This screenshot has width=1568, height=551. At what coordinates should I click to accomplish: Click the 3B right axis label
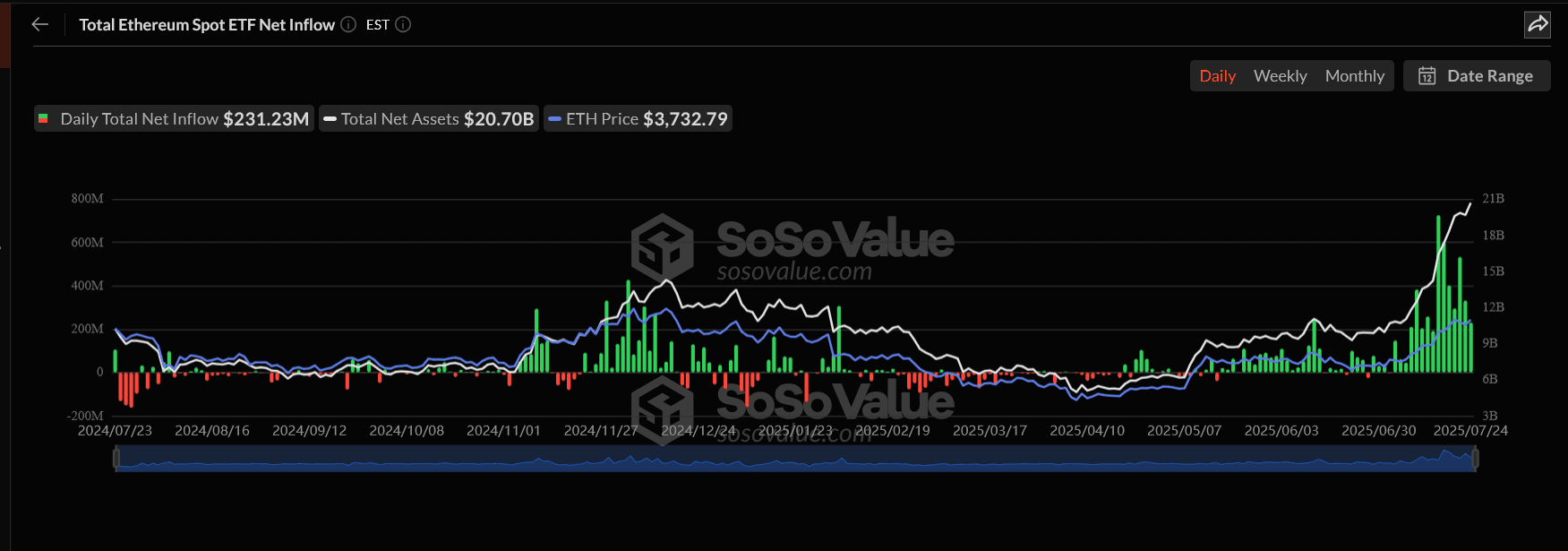tap(1490, 416)
